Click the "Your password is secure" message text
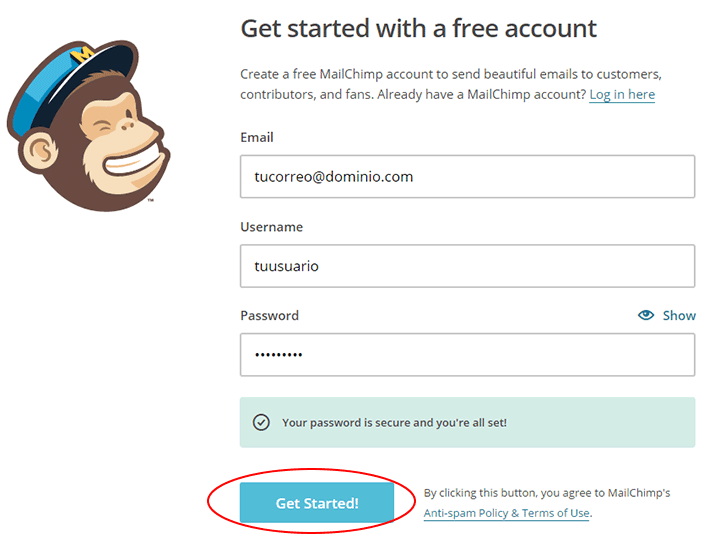Image resolution: width=720 pixels, height=549 pixels. pos(394,422)
